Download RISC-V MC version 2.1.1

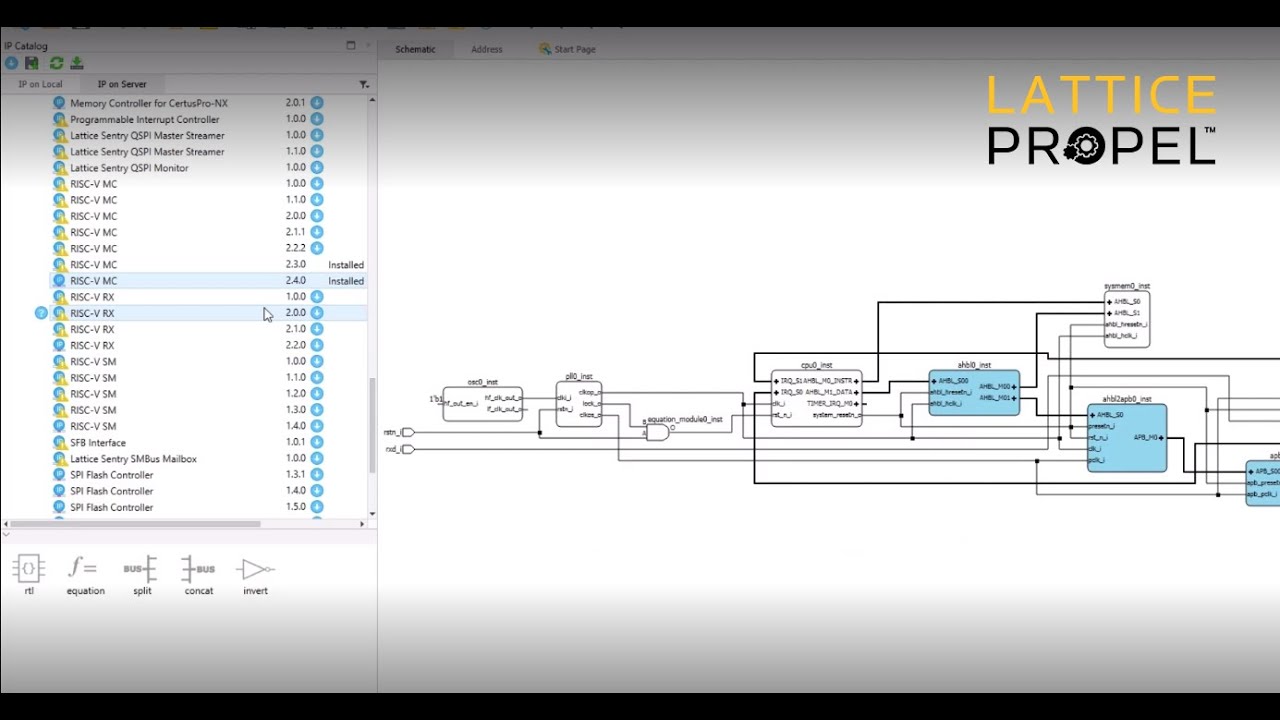[317, 231]
